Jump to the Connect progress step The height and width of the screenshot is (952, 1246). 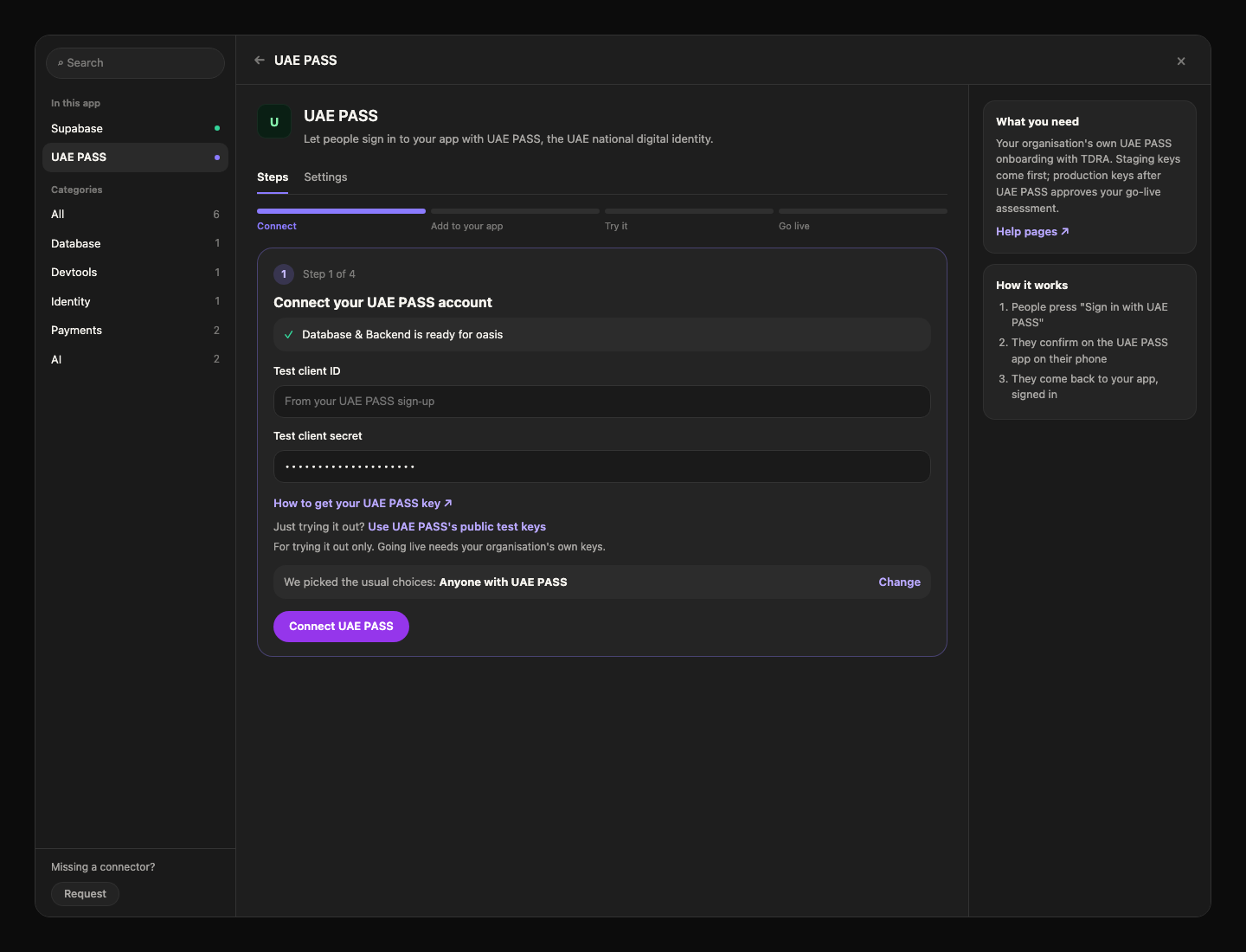341,220
